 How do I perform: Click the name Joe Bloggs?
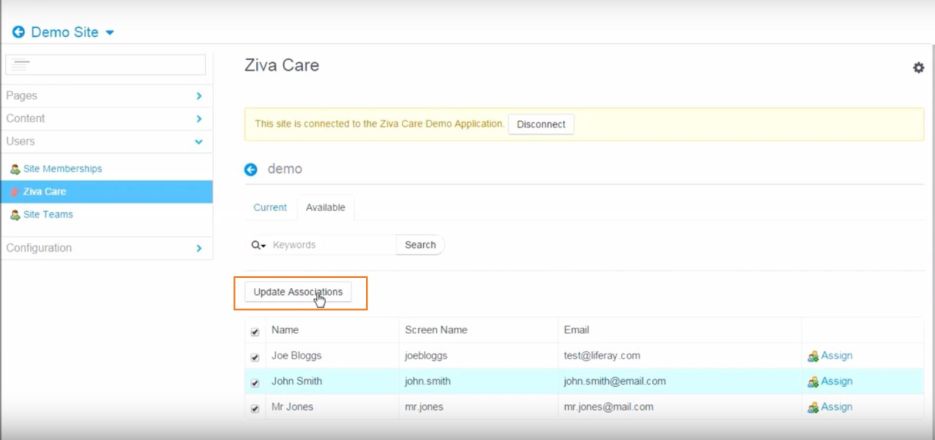click(296, 355)
